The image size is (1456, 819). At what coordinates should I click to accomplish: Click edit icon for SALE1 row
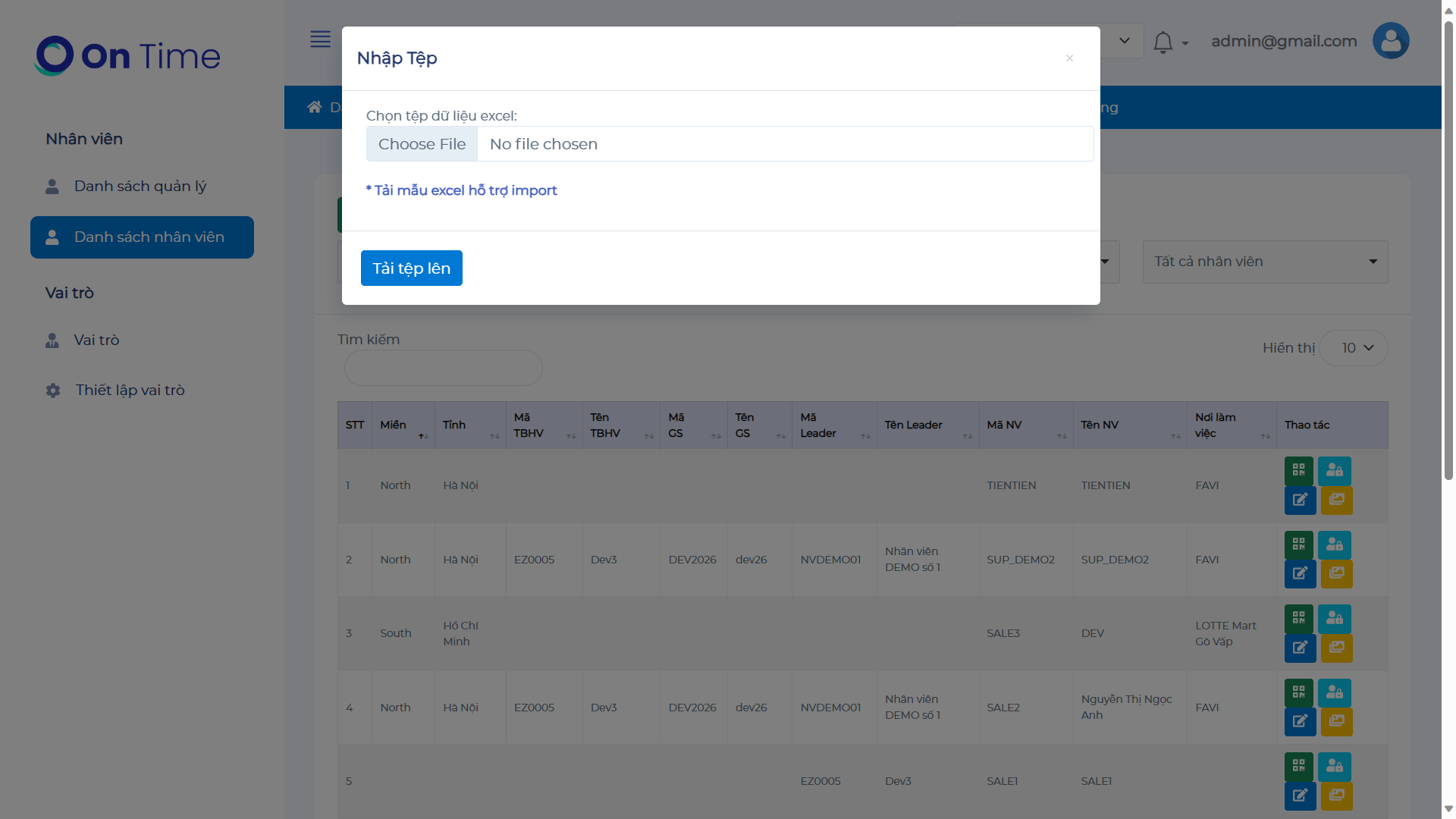(x=1299, y=795)
